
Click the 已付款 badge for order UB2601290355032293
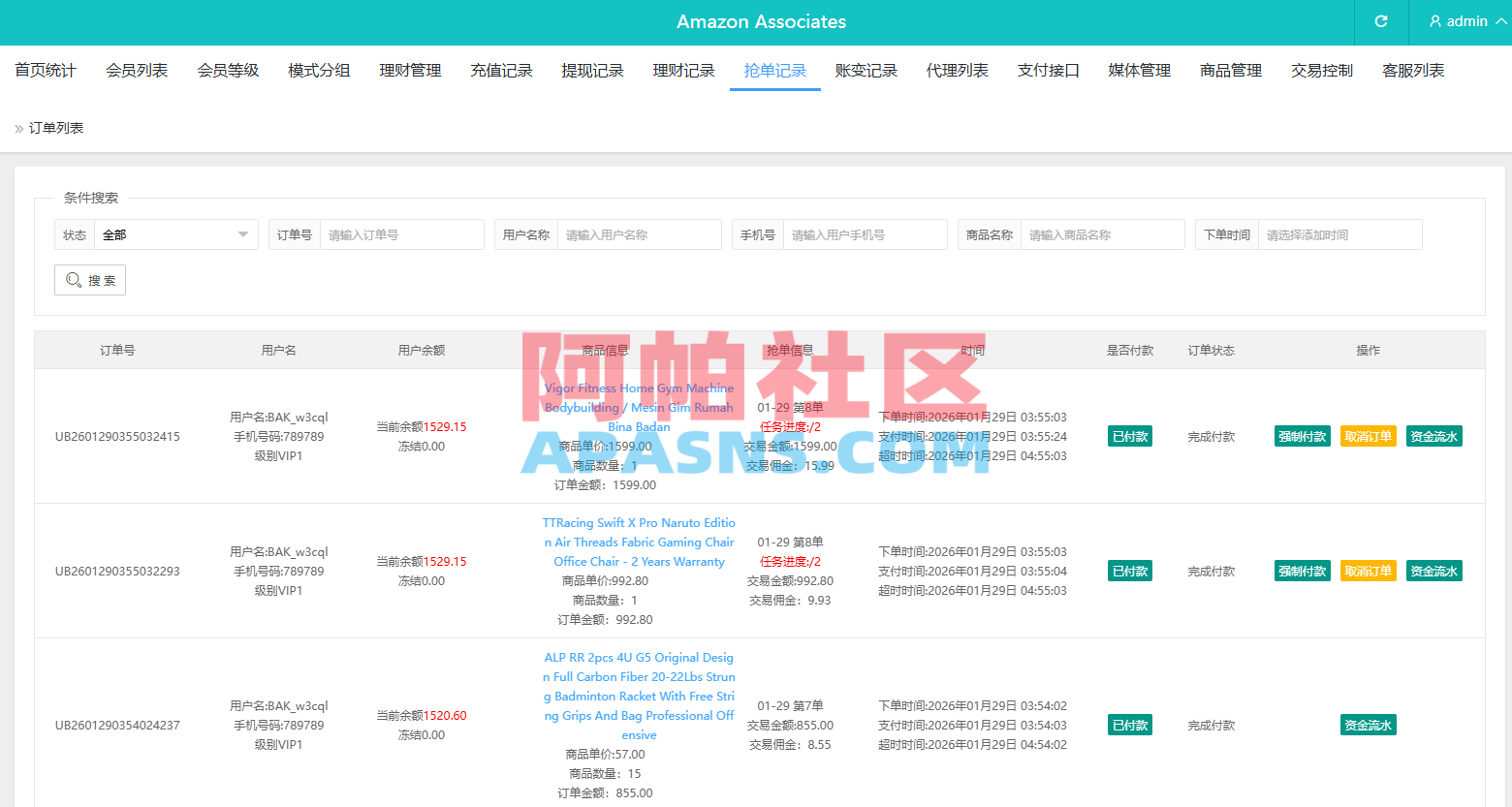tap(1130, 571)
